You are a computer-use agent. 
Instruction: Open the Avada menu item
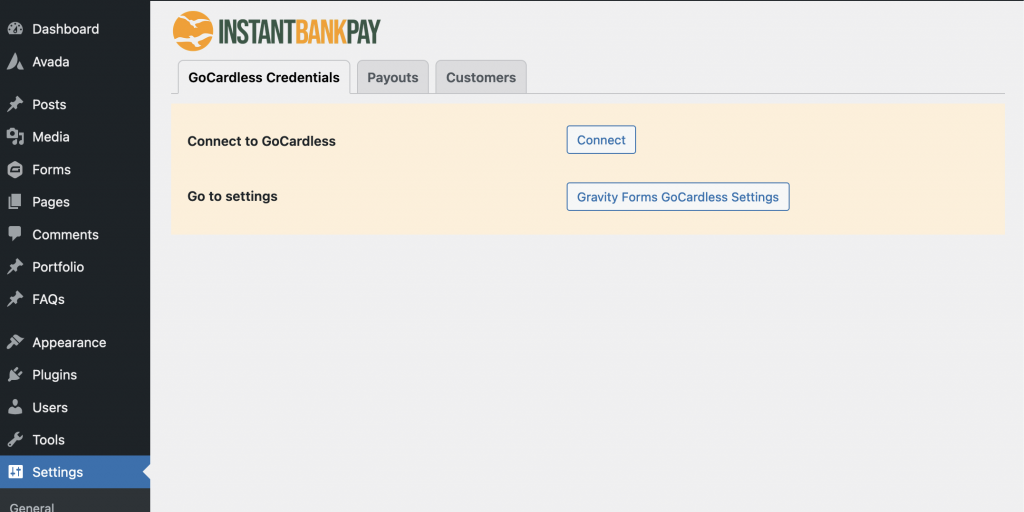coord(75,62)
